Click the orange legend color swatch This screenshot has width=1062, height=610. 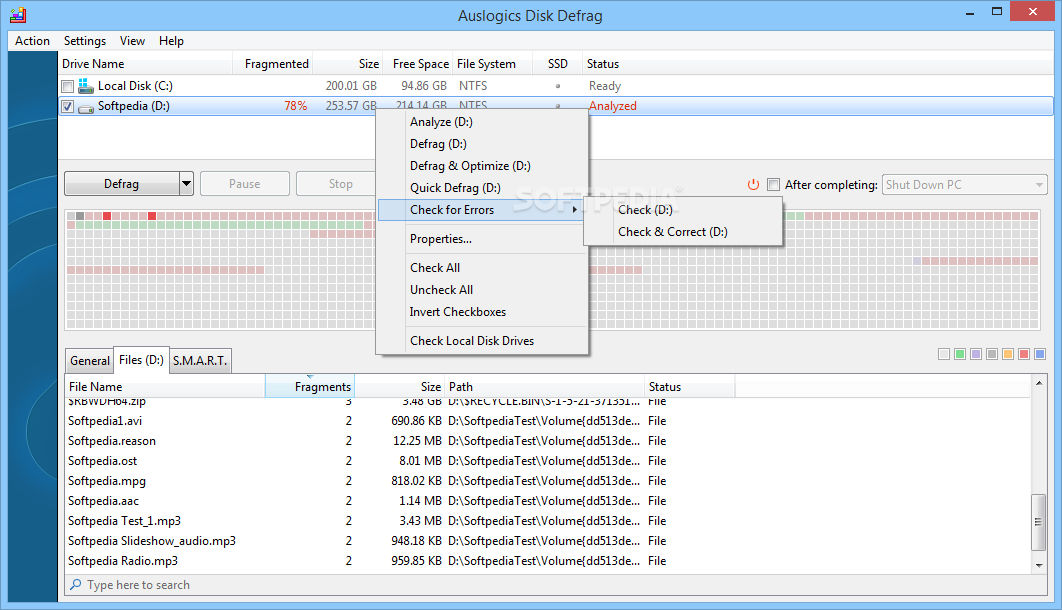click(x=1008, y=354)
